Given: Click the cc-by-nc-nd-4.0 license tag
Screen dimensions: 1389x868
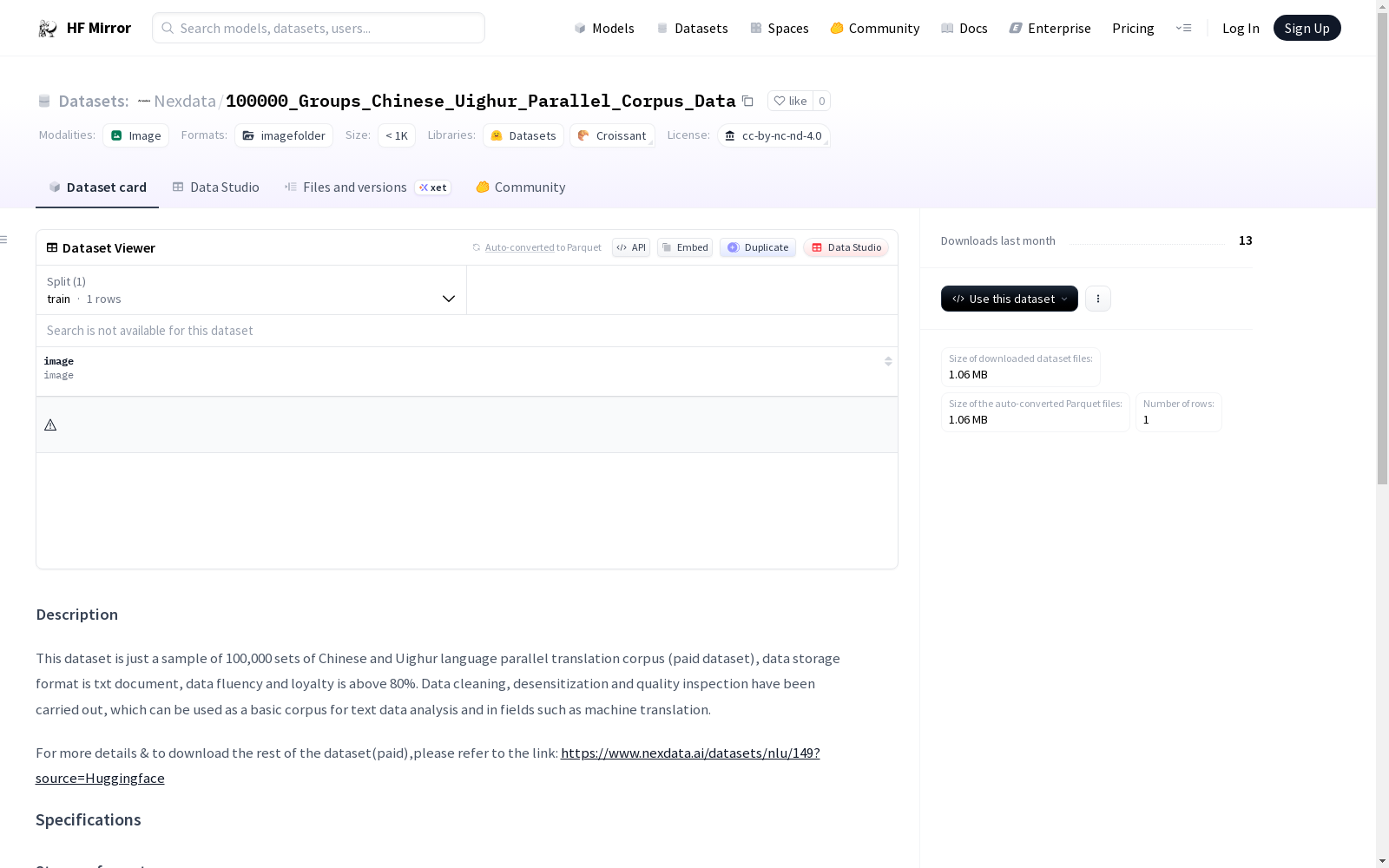Looking at the screenshot, I should (x=773, y=135).
